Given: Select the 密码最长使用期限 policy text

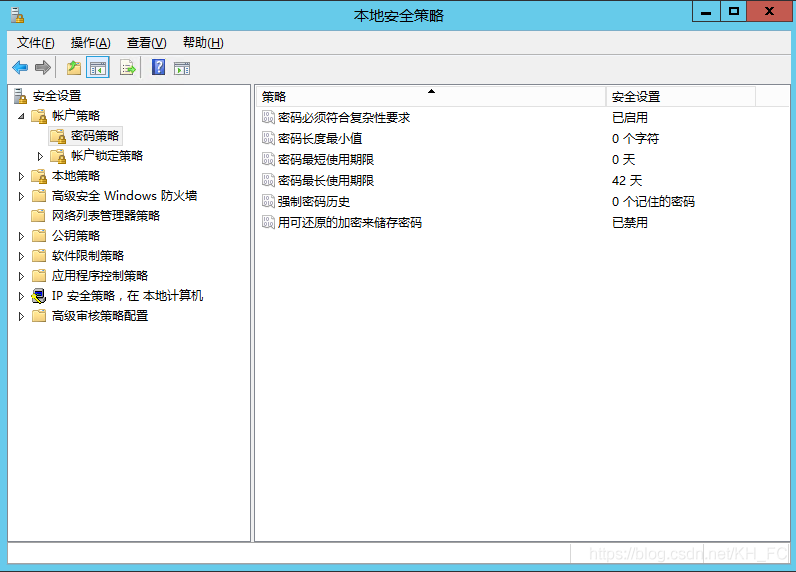Looking at the screenshot, I should click(326, 181).
